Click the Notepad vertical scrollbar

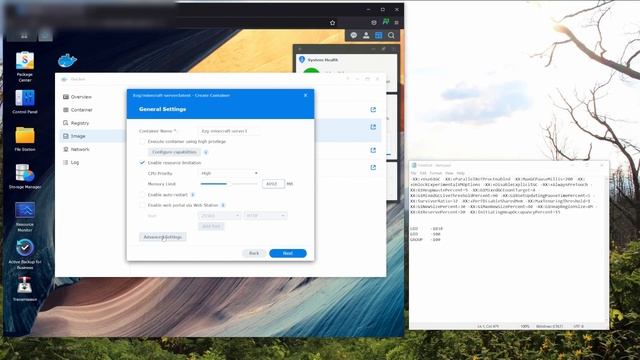pyautogui.click(x=607, y=250)
